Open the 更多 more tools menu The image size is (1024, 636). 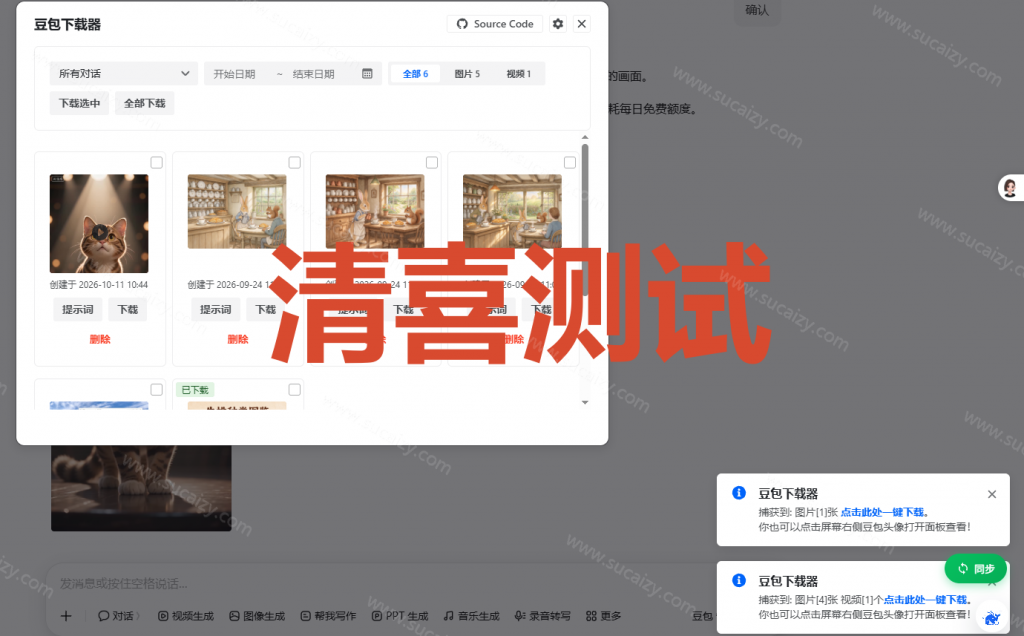603,616
